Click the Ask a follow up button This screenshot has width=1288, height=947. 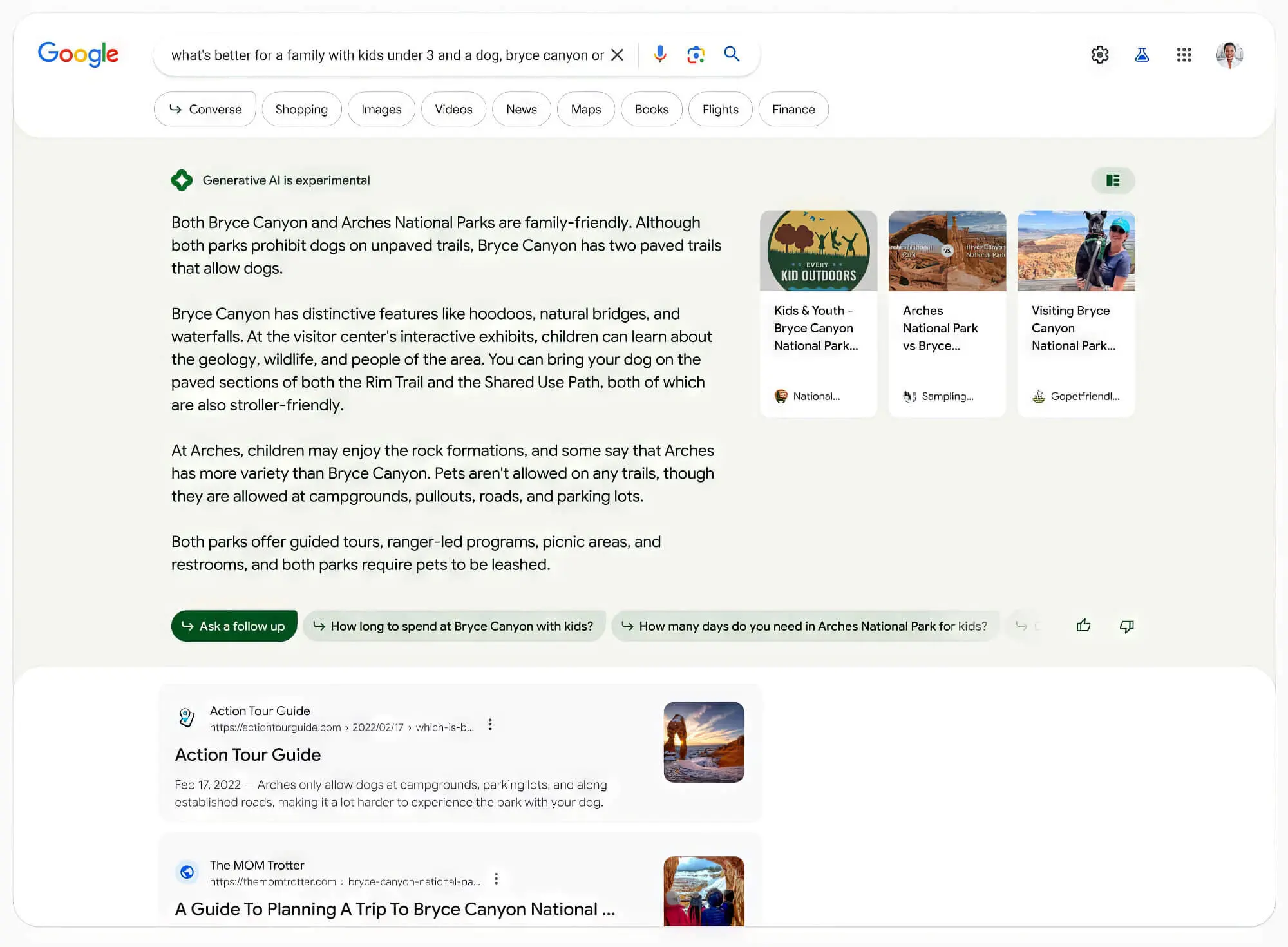pos(234,626)
